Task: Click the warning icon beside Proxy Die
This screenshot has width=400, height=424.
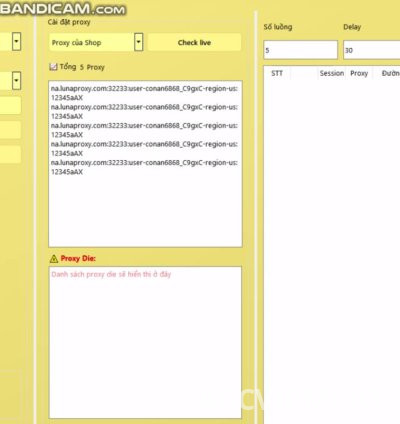Action: pos(54,259)
